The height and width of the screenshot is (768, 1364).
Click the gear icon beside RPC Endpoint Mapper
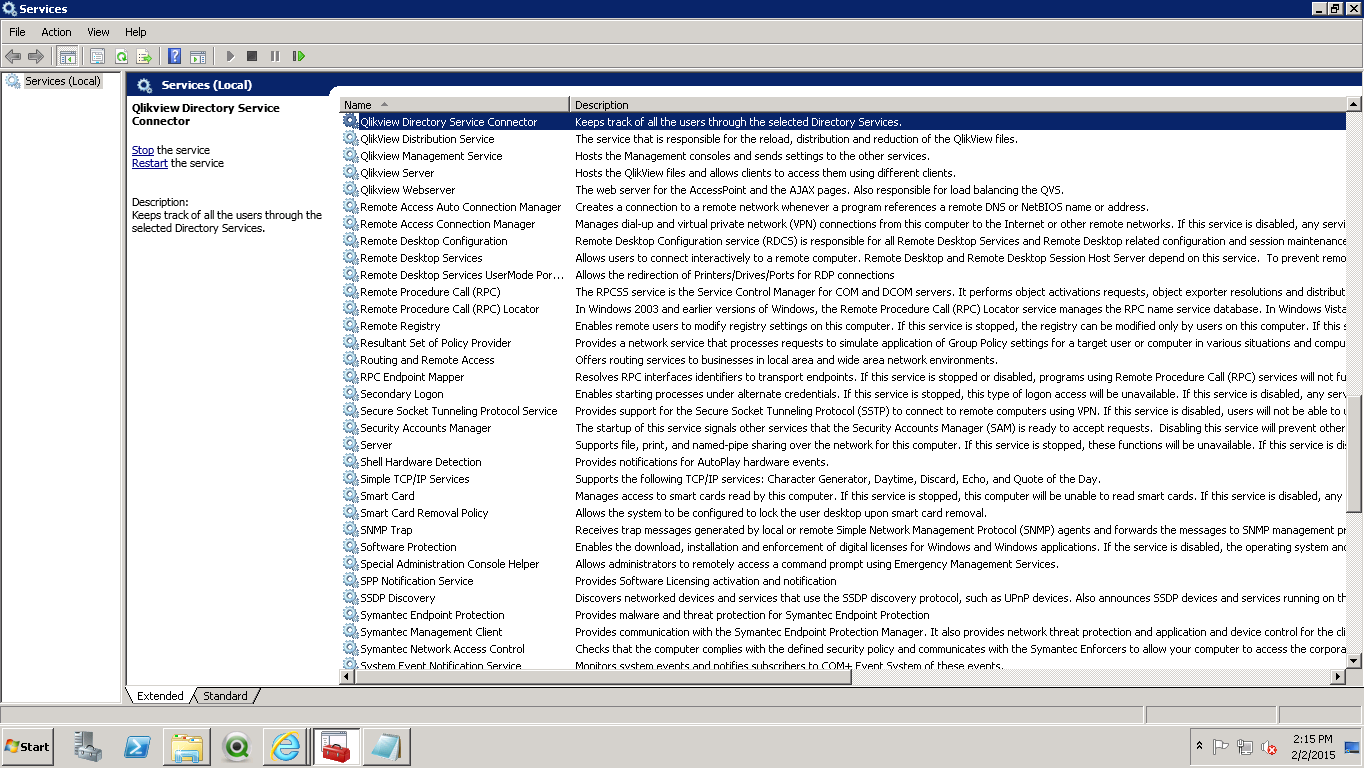click(x=350, y=377)
